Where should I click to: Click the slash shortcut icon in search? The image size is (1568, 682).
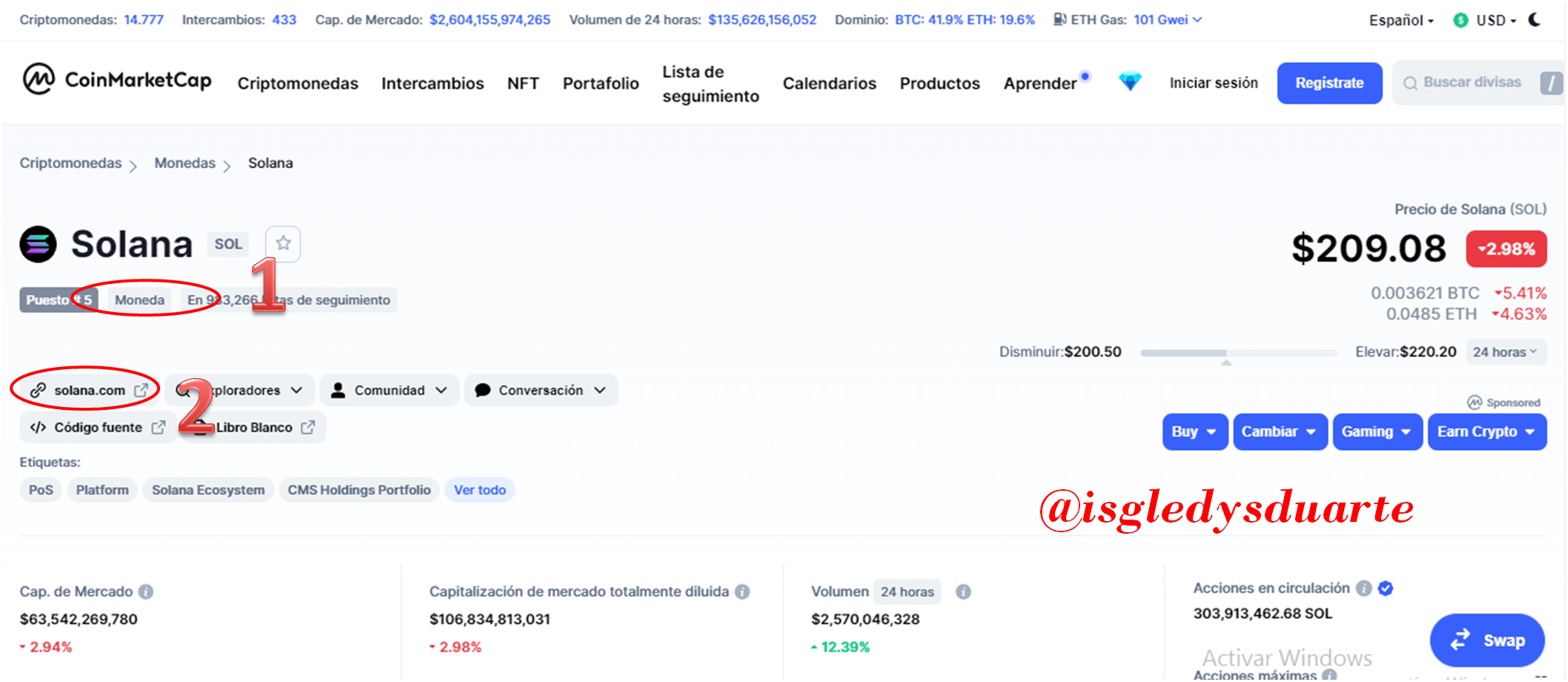pos(1550,82)
